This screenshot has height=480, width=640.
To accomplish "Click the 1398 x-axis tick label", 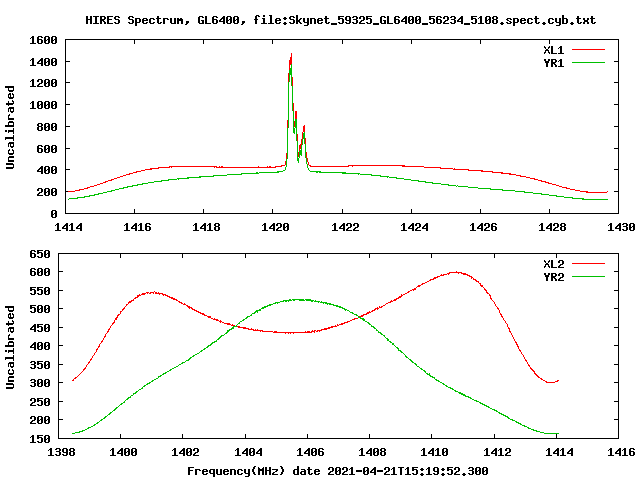I will (x=62, y=452).
